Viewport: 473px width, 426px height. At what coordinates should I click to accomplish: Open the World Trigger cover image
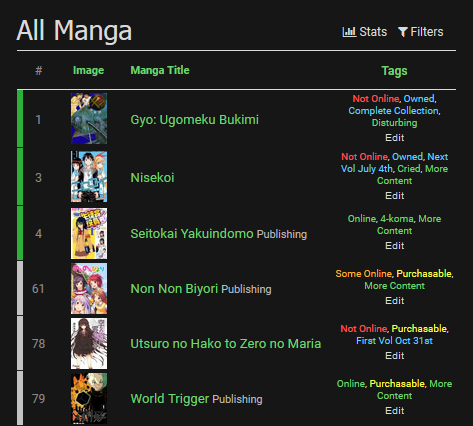[89, 398]
